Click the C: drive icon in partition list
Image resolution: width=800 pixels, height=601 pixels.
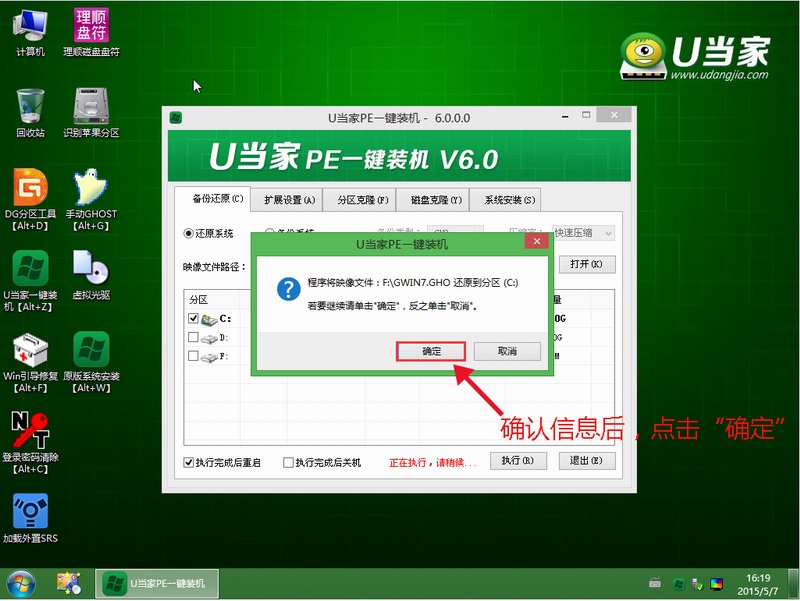click(209, 319)
